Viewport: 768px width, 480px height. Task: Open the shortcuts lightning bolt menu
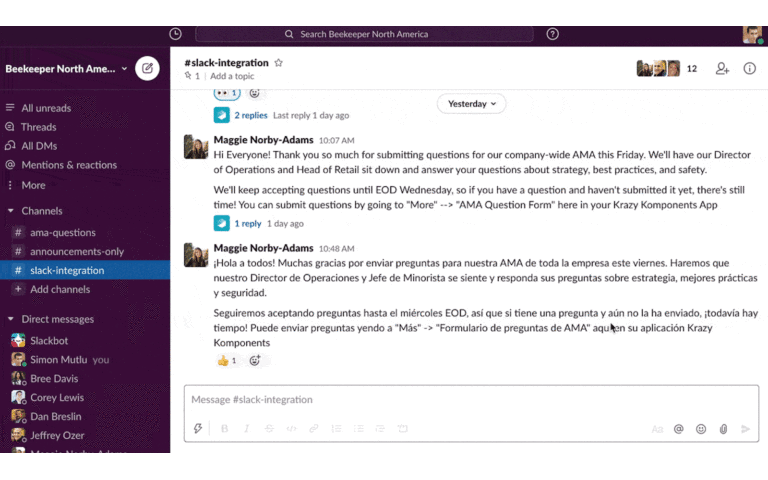coord(198,429)
